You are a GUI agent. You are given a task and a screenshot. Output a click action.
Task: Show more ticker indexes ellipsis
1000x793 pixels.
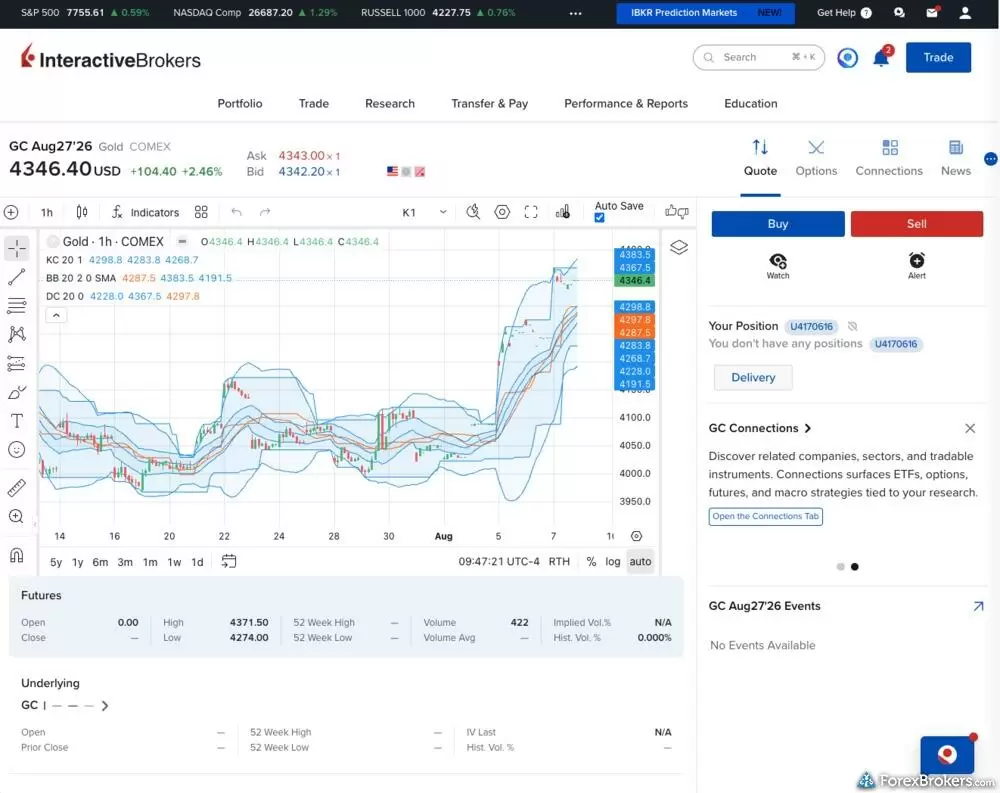pos(575,13)
